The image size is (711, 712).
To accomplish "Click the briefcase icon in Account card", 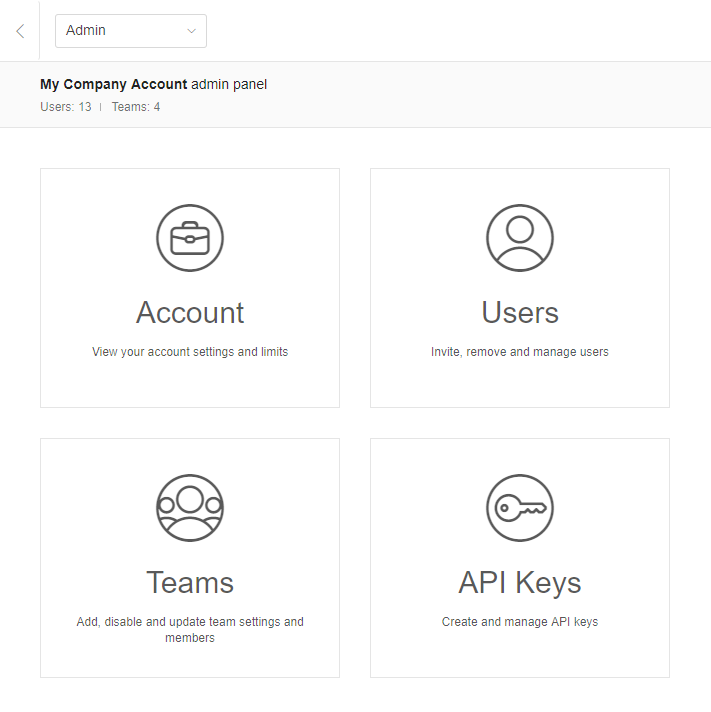I will click(190, 238).
